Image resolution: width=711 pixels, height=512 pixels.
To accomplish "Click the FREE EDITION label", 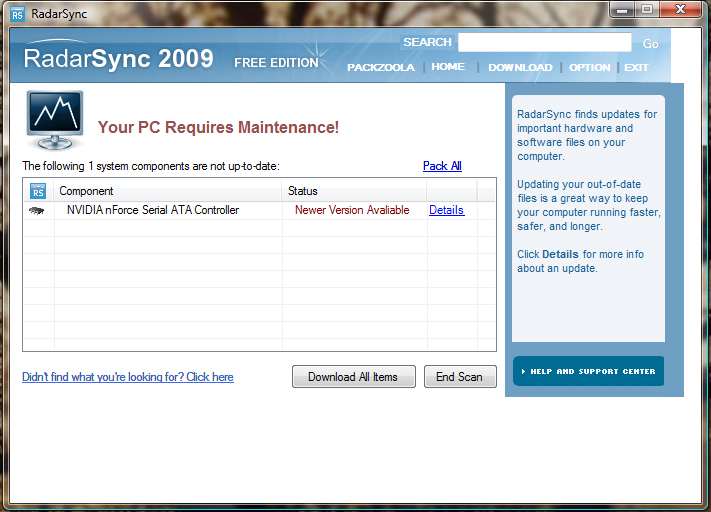I will [x=276, y=63].
